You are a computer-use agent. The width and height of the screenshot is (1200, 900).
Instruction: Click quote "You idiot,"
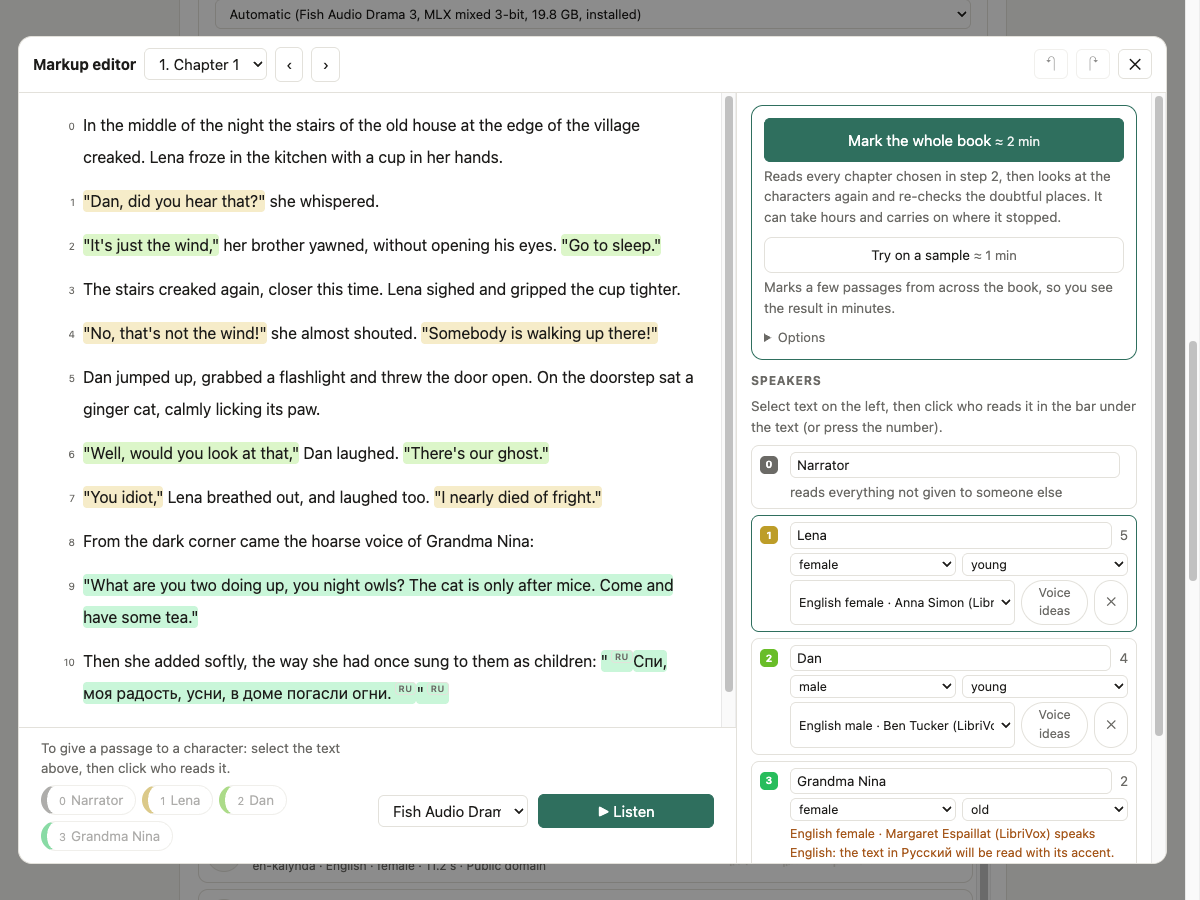[123, 497]
